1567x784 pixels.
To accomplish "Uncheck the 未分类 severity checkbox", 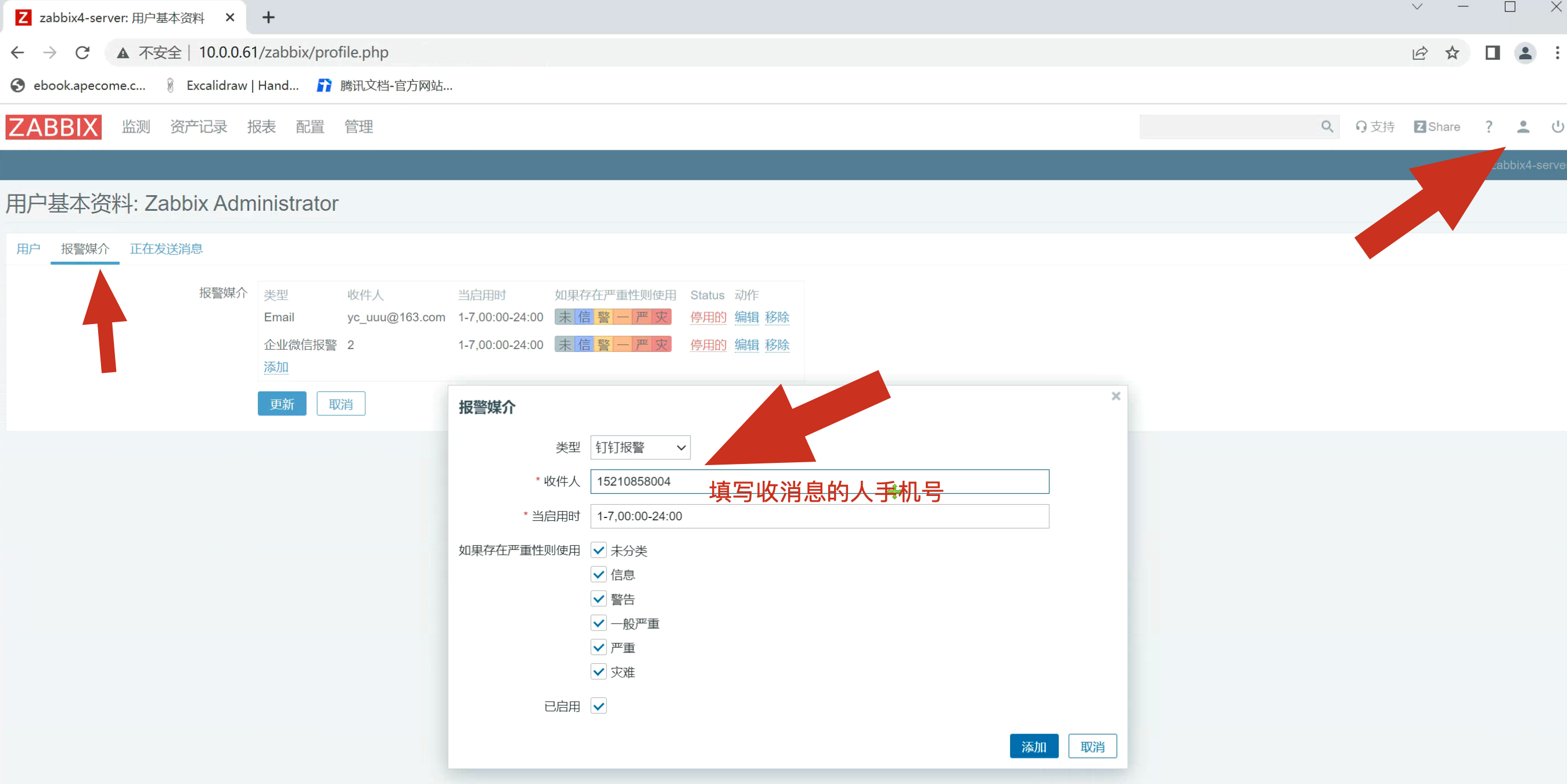I will (x=599, y=551).
